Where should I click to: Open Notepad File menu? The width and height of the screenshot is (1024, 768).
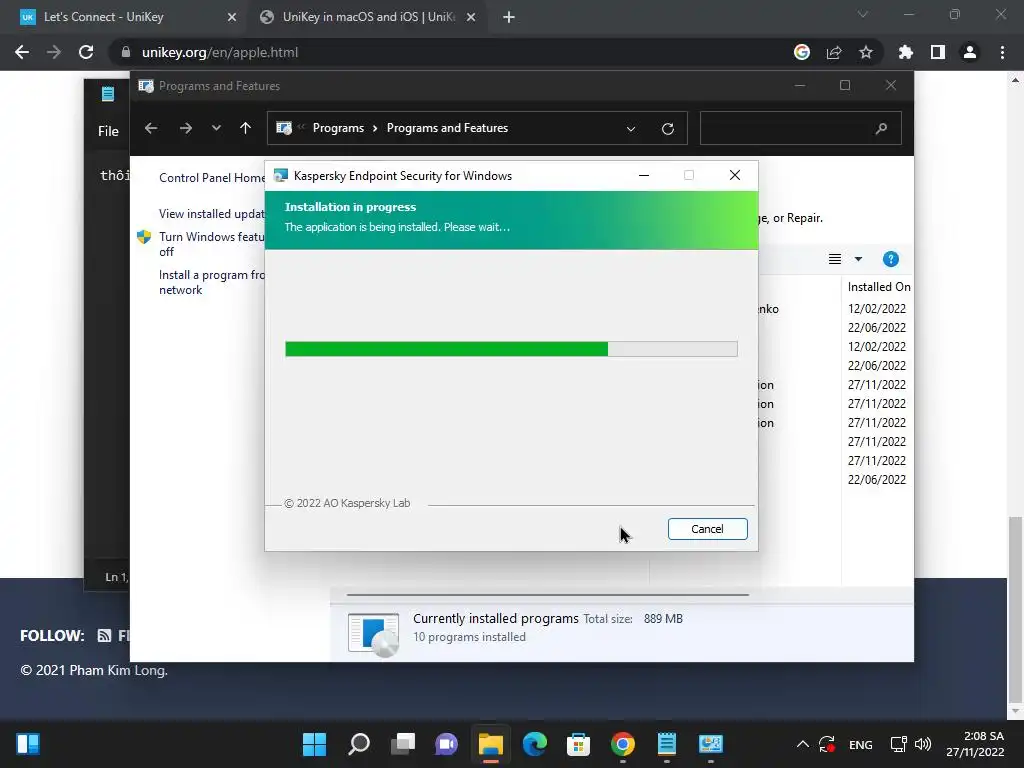click(108, 131)
